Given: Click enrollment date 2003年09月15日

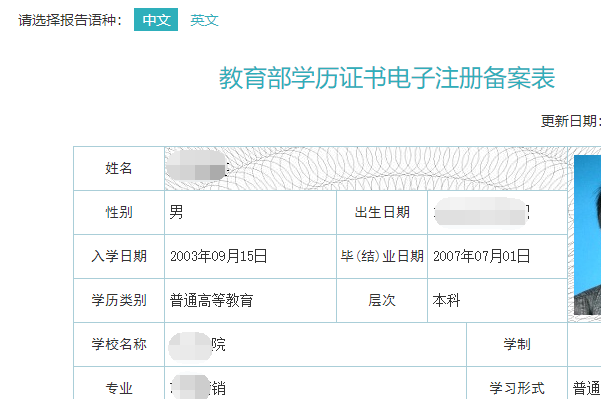Looking at the screenshot, I should click(218, 256).
